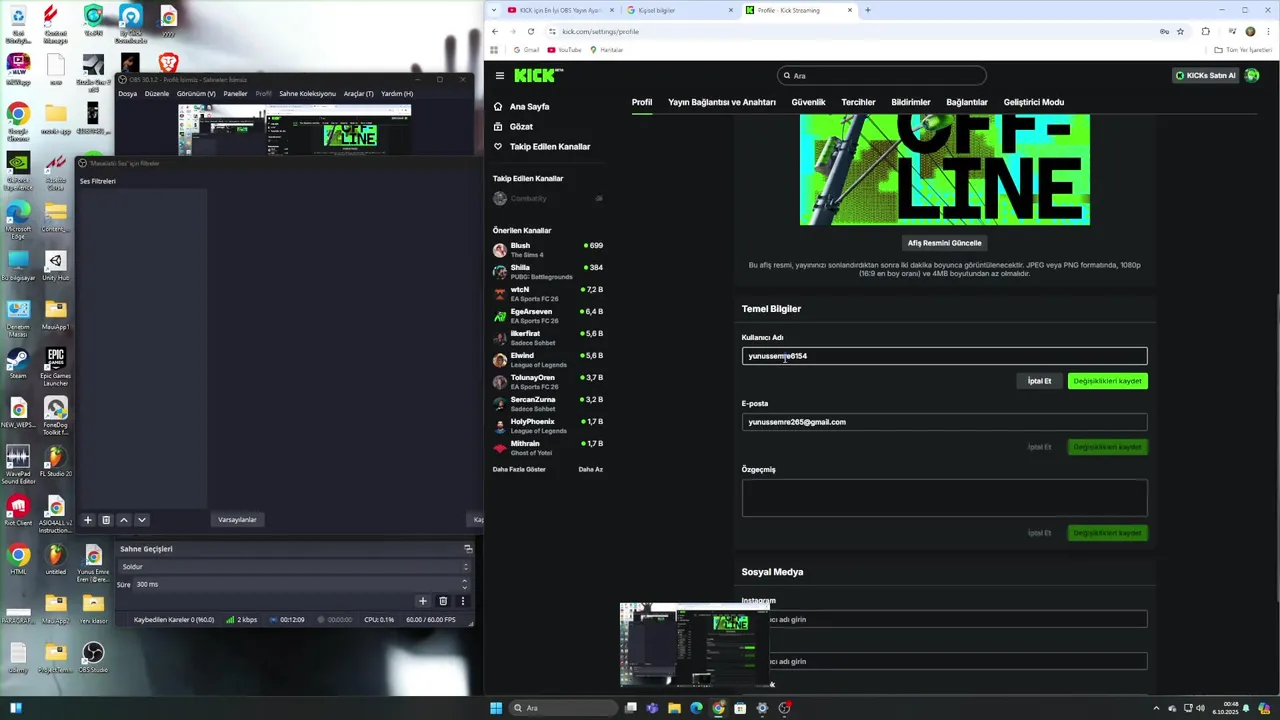Switch to the Kişisel bilgiler Chrome tab
This screenshot has width=1280, height=720.
click(x=679, y=10)
